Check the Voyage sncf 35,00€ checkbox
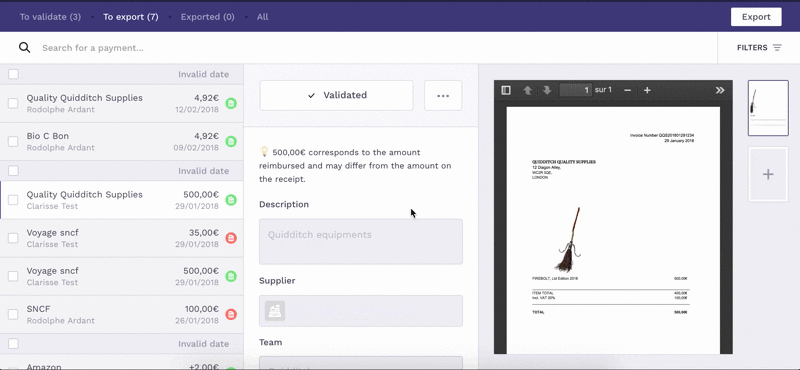 [x=13, y=238]
